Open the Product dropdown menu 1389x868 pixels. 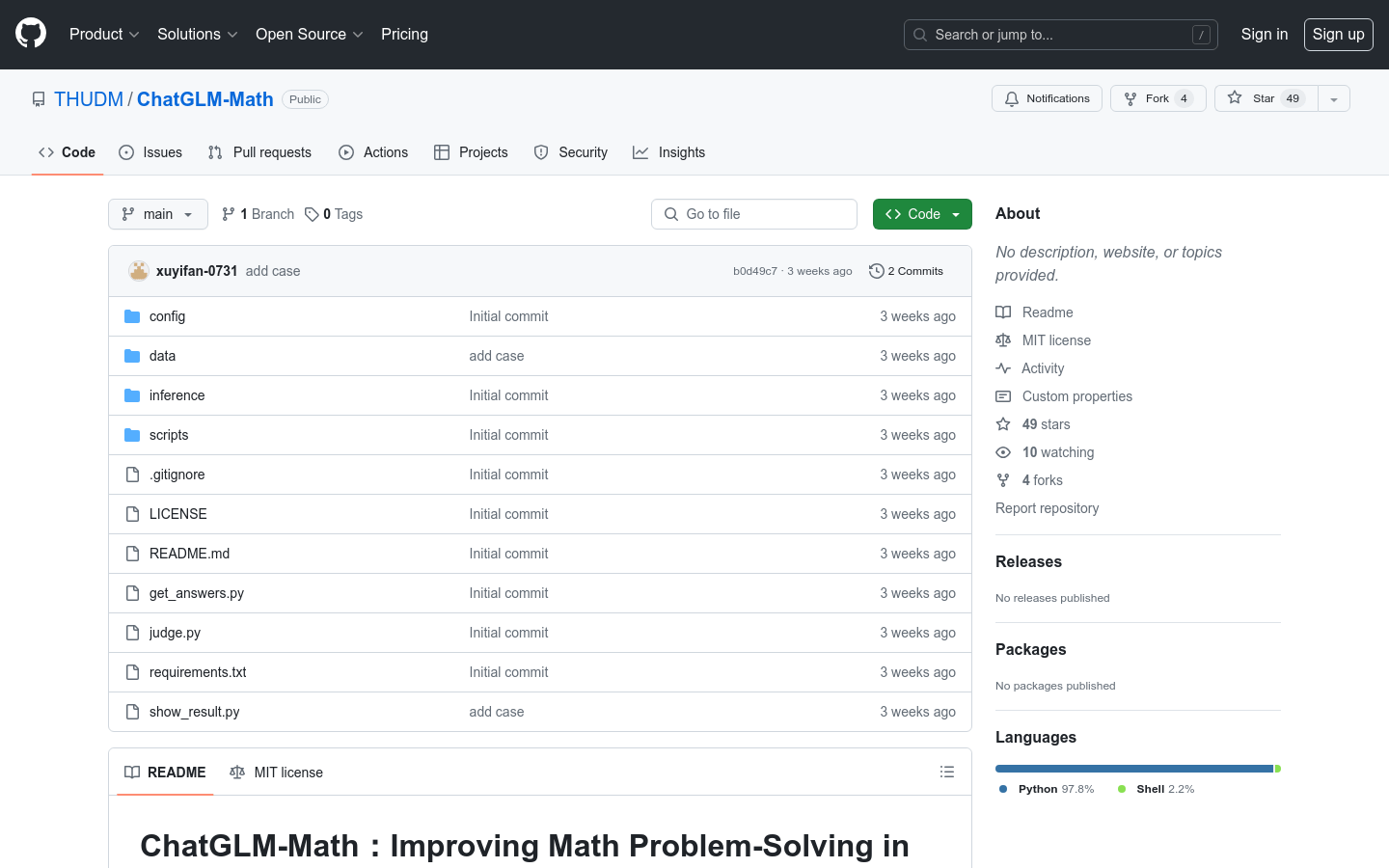[104, 34]
